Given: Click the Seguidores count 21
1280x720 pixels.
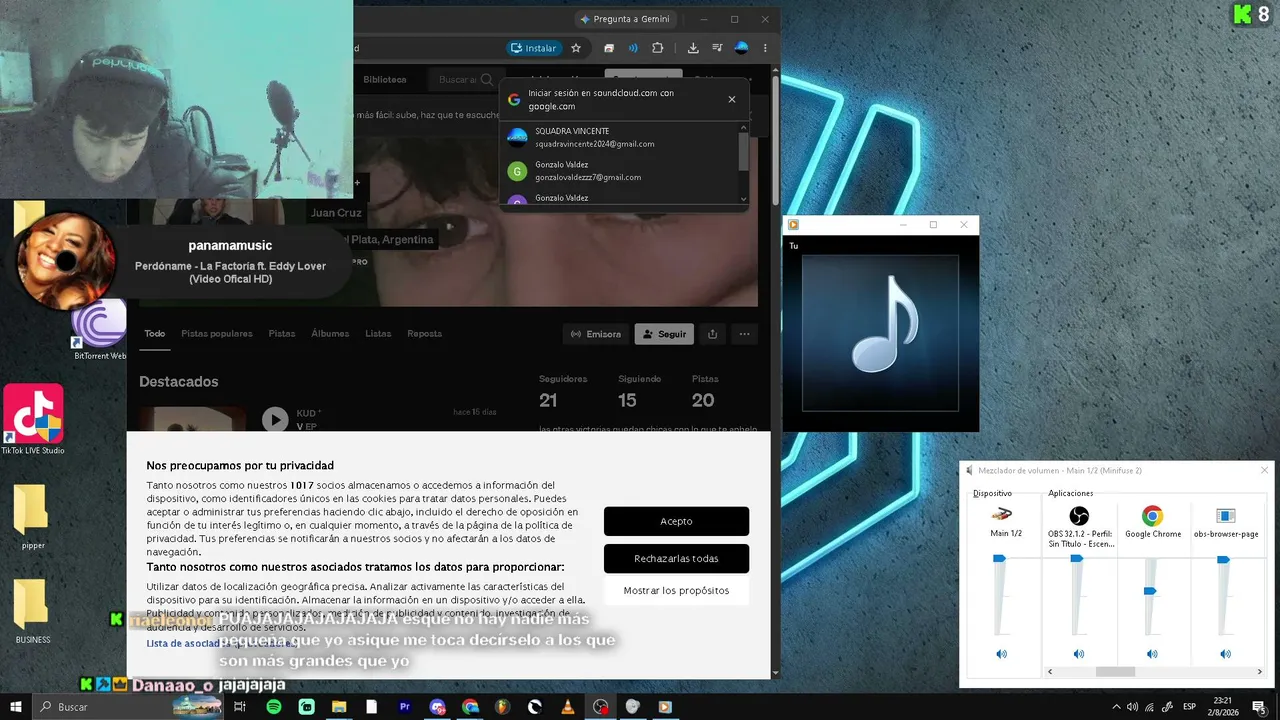Looking at the screenshot, I should tap(548, 400).
